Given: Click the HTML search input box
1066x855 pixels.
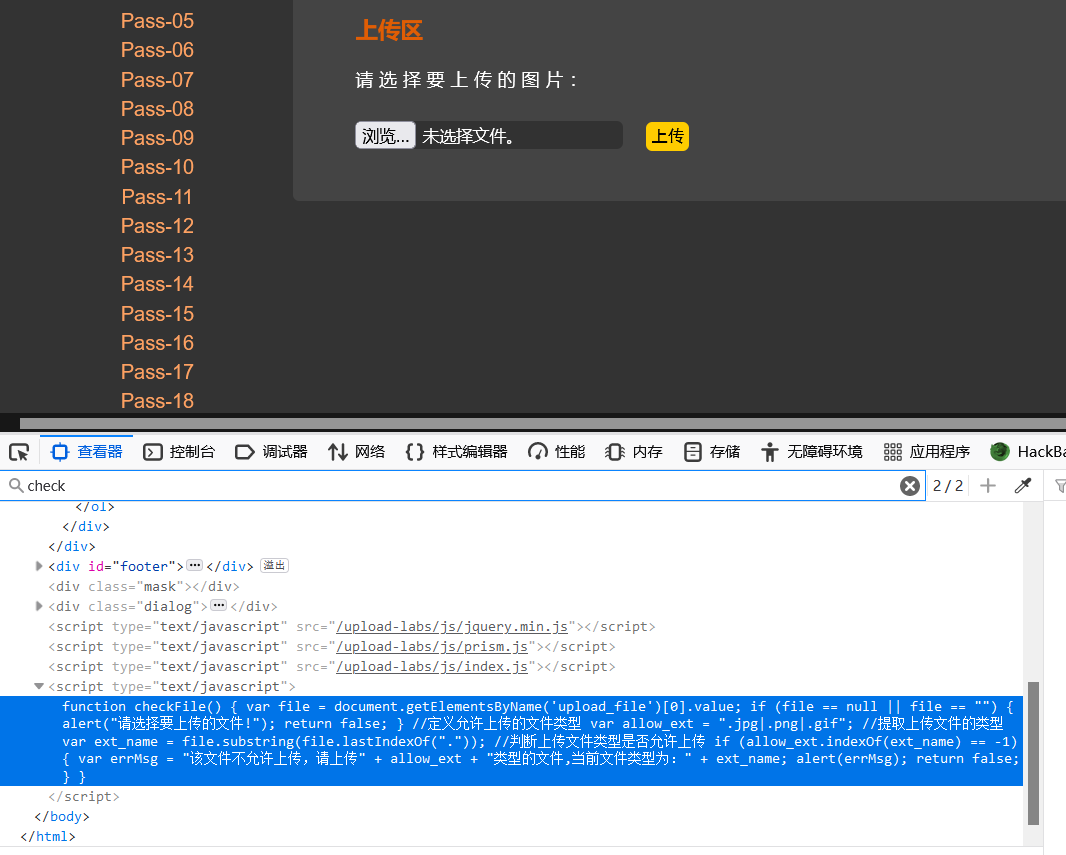Looking at the screenshot, I should tap(462, 486).
